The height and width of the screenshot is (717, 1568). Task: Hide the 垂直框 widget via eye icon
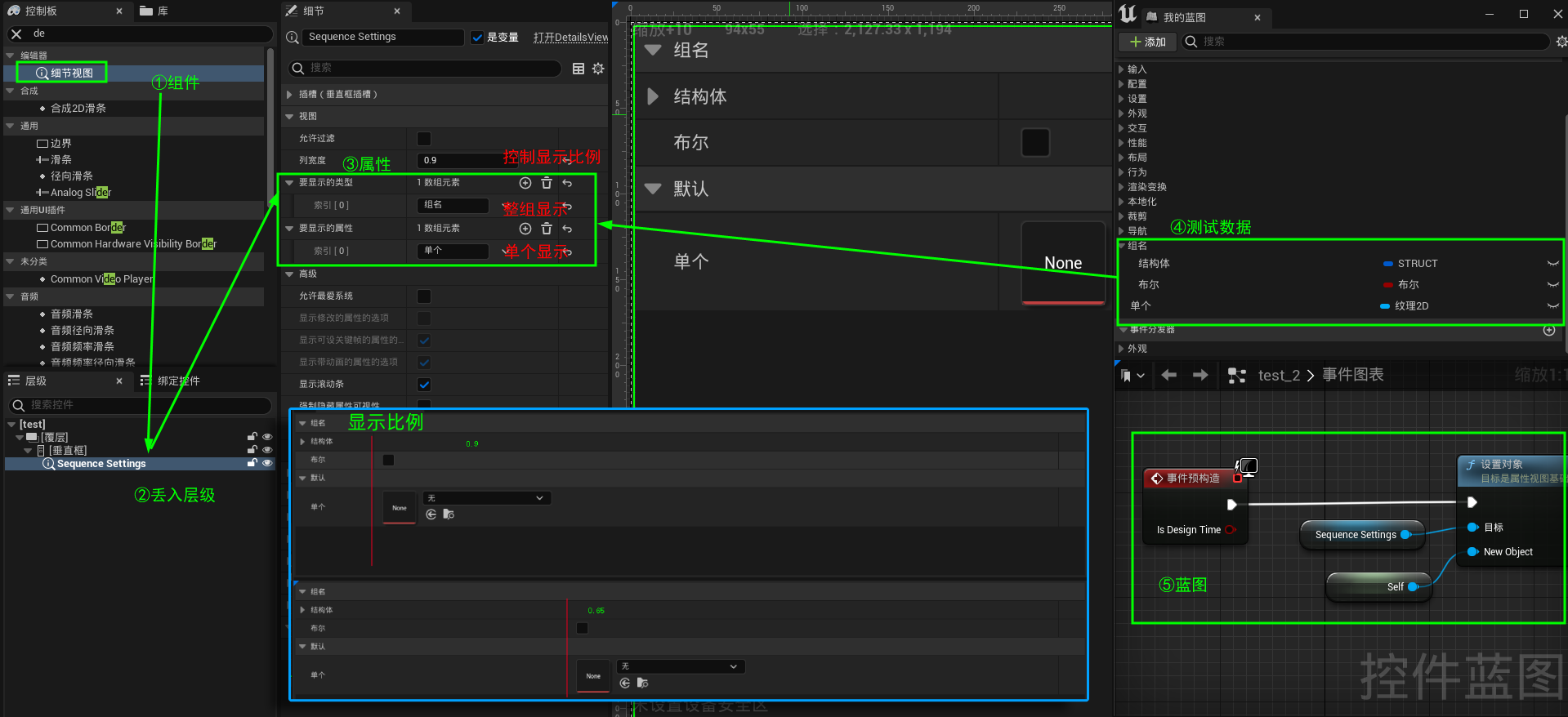click(x=267, y=450)
